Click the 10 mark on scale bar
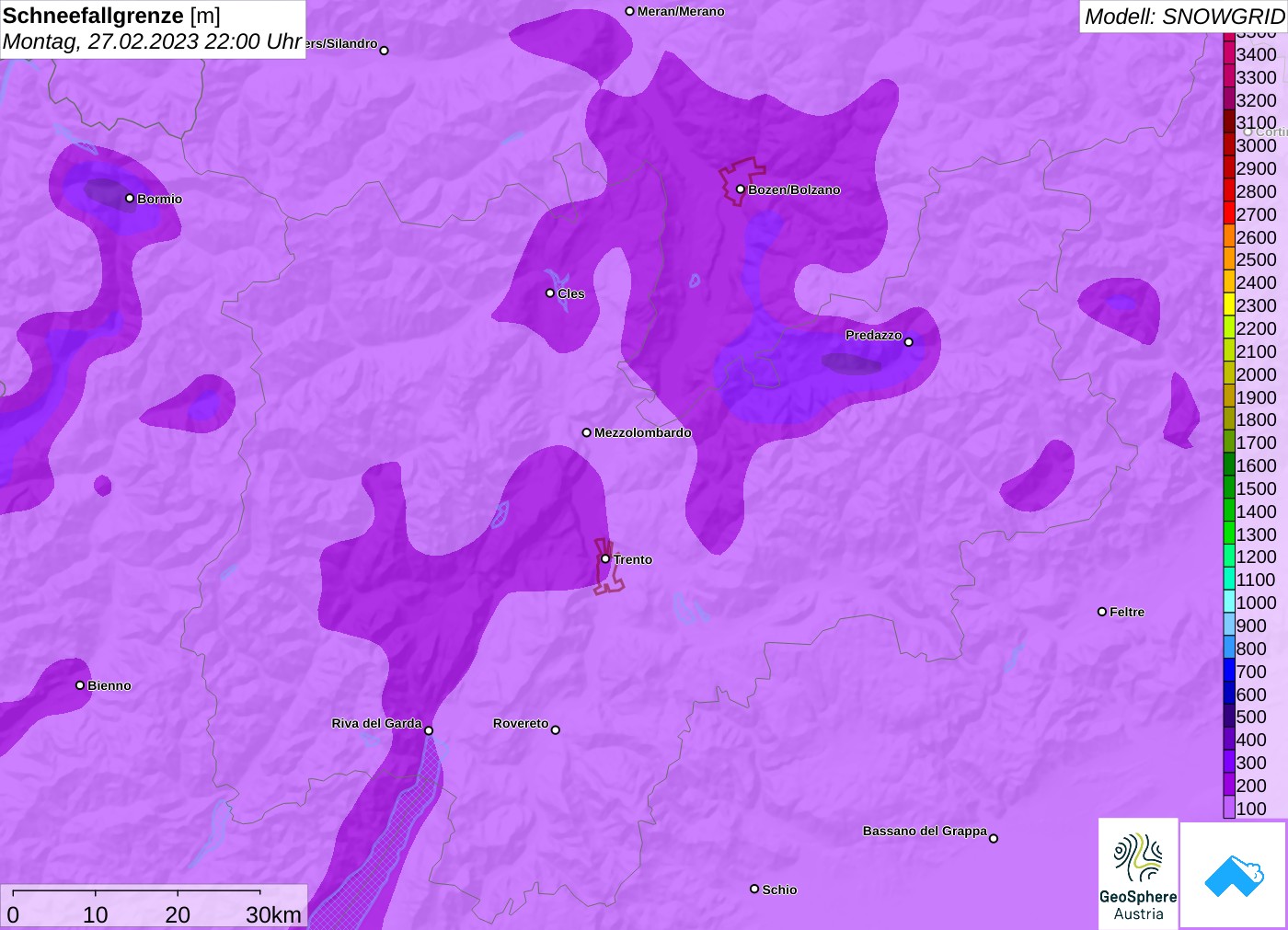The height and width of the screenshot is (930, 1288). point(96,914)
